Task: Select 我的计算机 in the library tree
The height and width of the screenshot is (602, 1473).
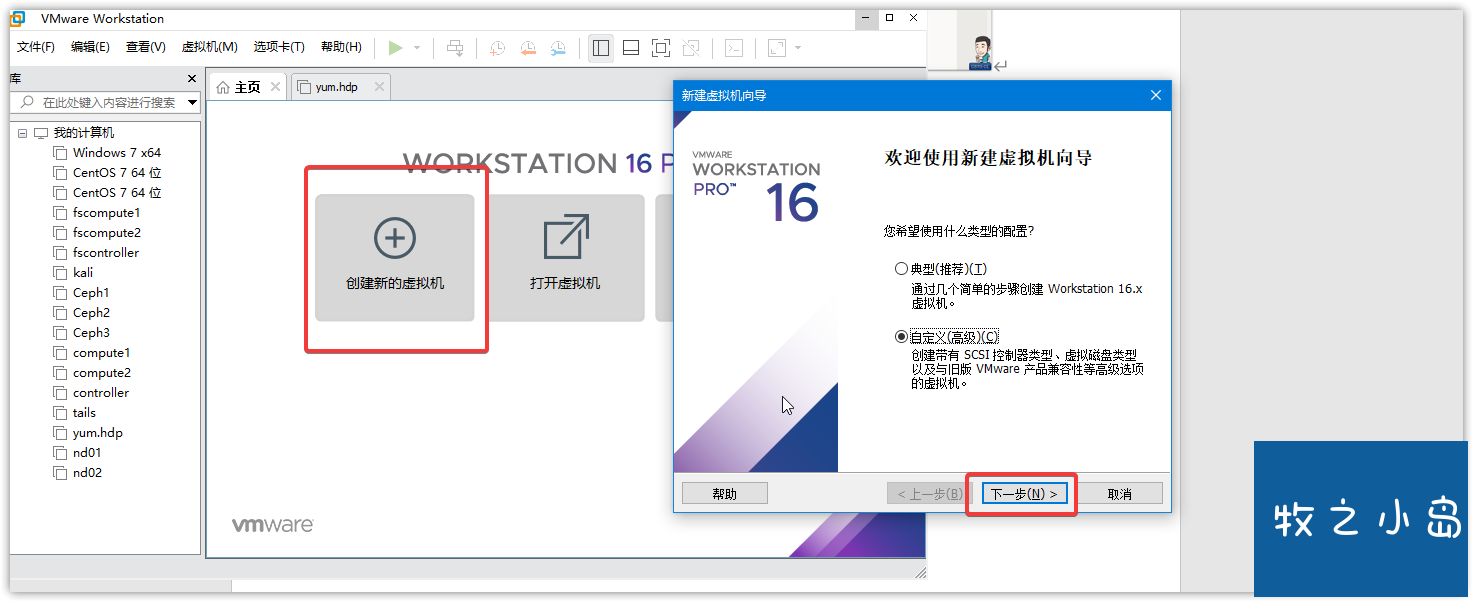Action: [x=84, y=133]
